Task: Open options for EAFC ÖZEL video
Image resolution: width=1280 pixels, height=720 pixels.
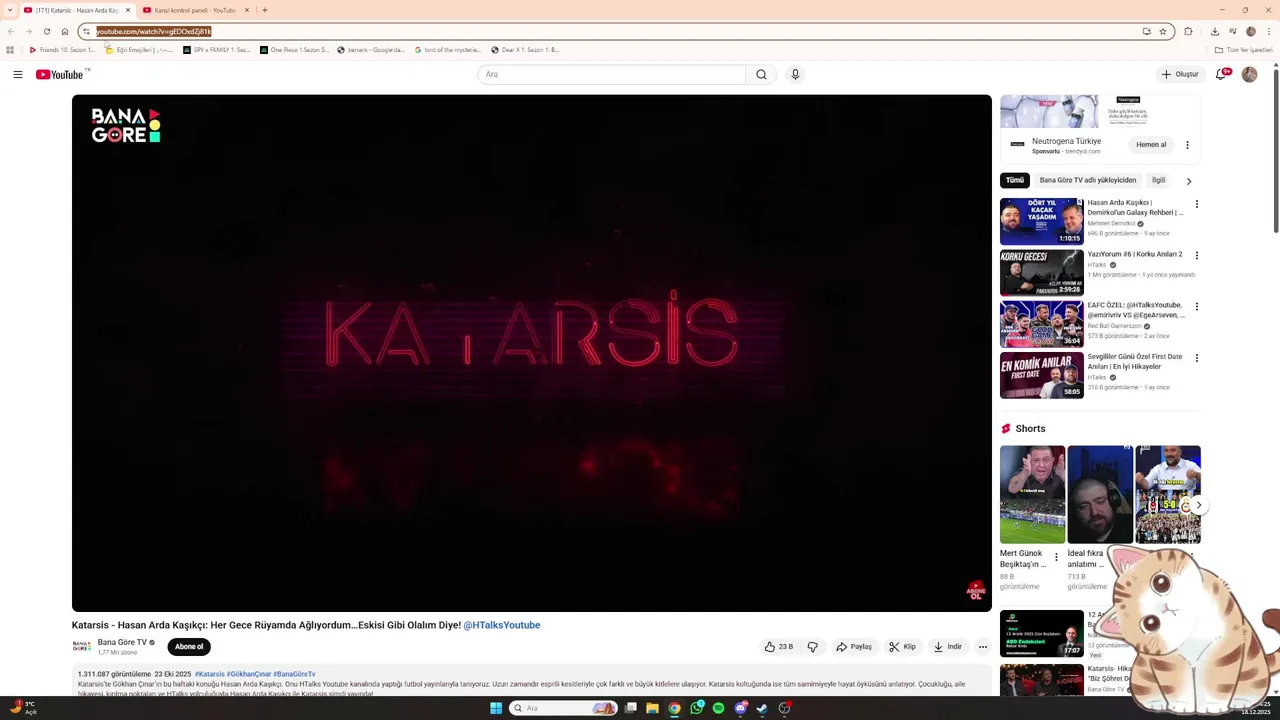Action: point(1196,306)
